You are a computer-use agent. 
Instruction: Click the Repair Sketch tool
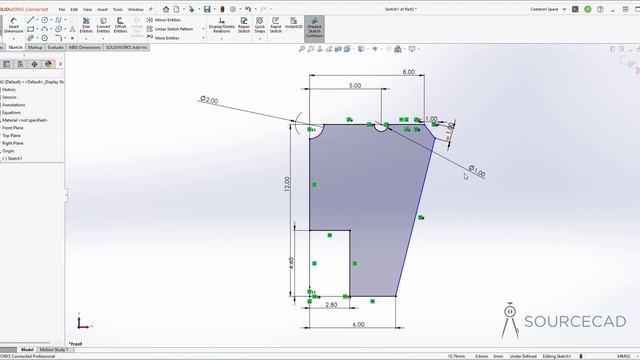coord(244,25)
